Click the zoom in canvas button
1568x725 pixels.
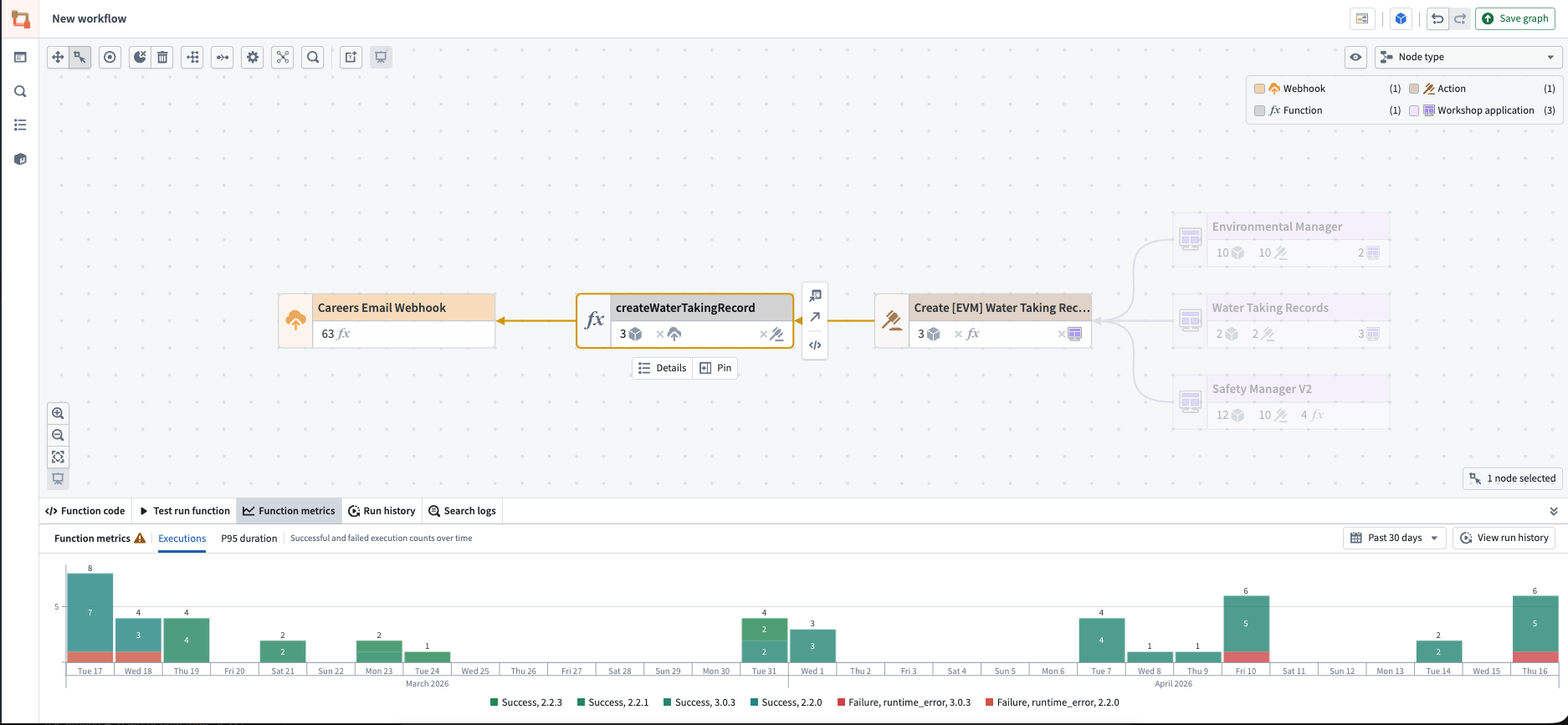58,413
